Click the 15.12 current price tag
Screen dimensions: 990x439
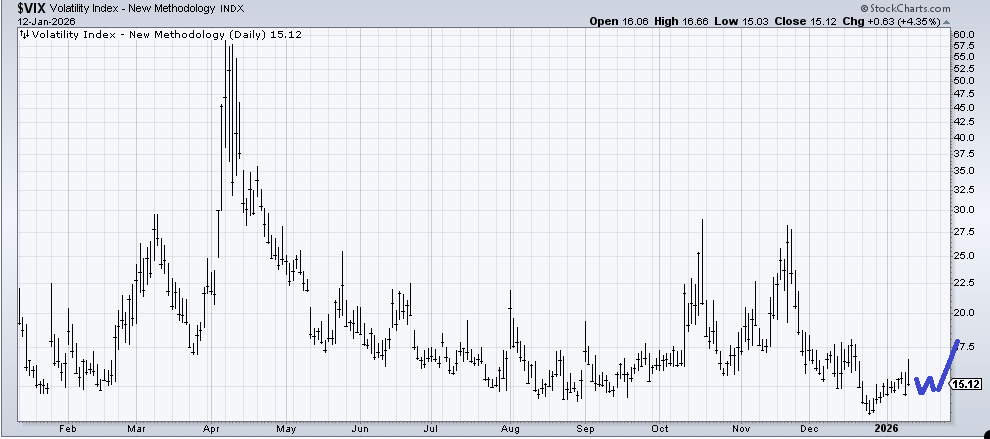(965, 384)
